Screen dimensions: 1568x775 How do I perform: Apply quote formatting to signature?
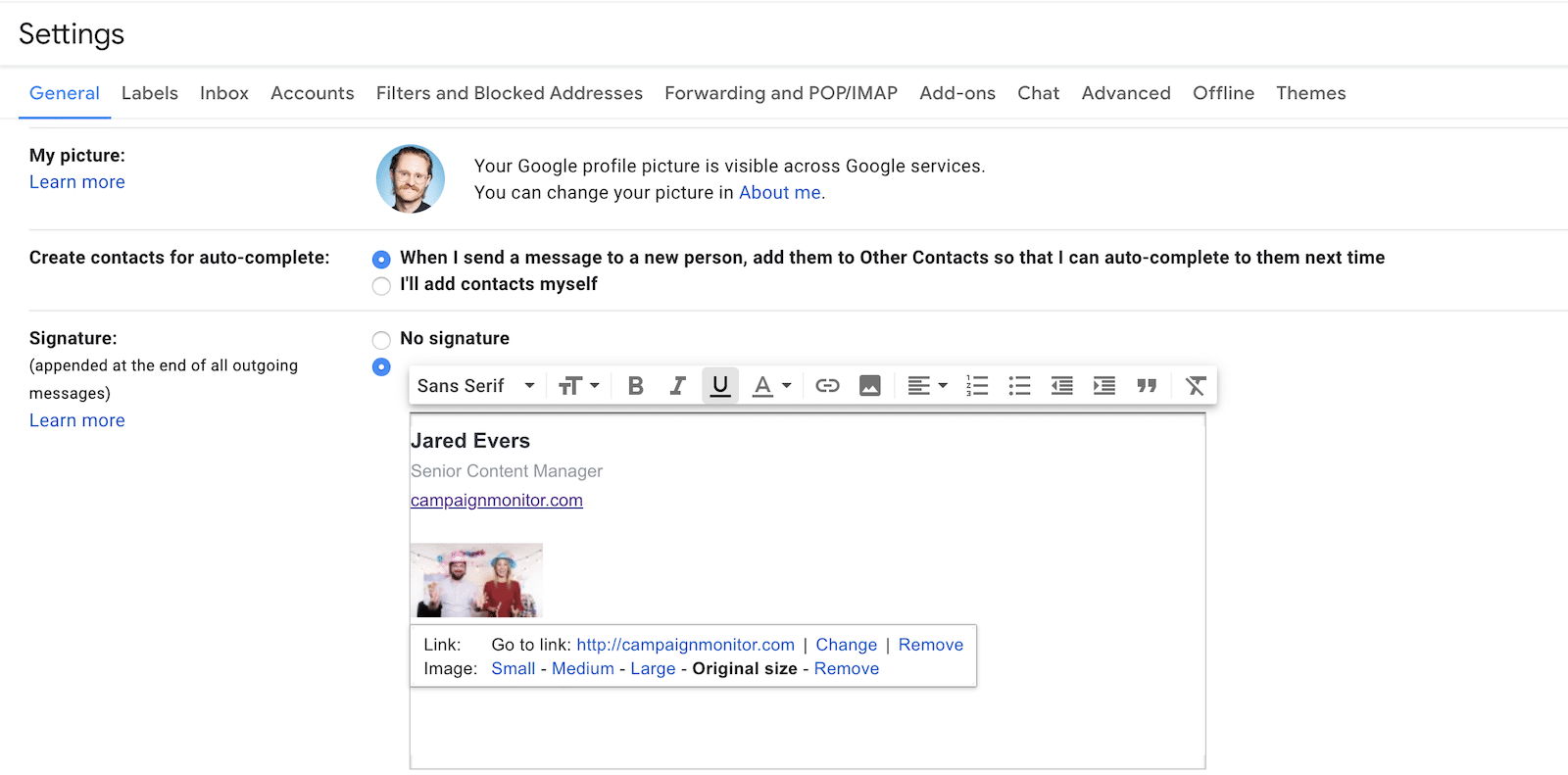click(x=1147, y=386)
